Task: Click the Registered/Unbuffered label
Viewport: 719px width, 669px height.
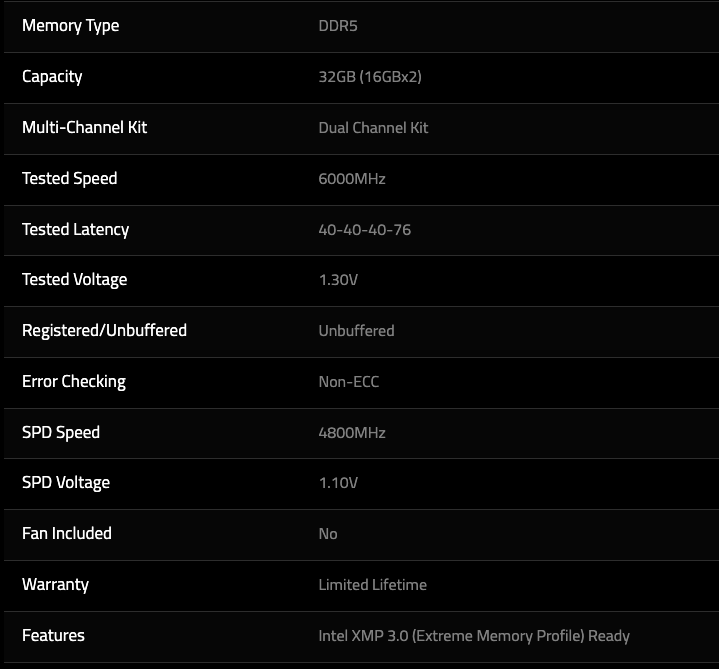Action: click(x=105, y=330)
